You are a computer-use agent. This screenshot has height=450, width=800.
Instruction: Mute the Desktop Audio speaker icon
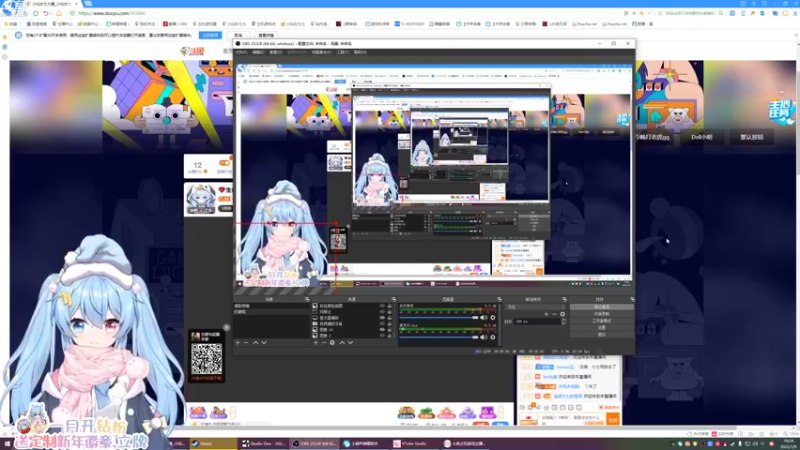click(483, 317)
